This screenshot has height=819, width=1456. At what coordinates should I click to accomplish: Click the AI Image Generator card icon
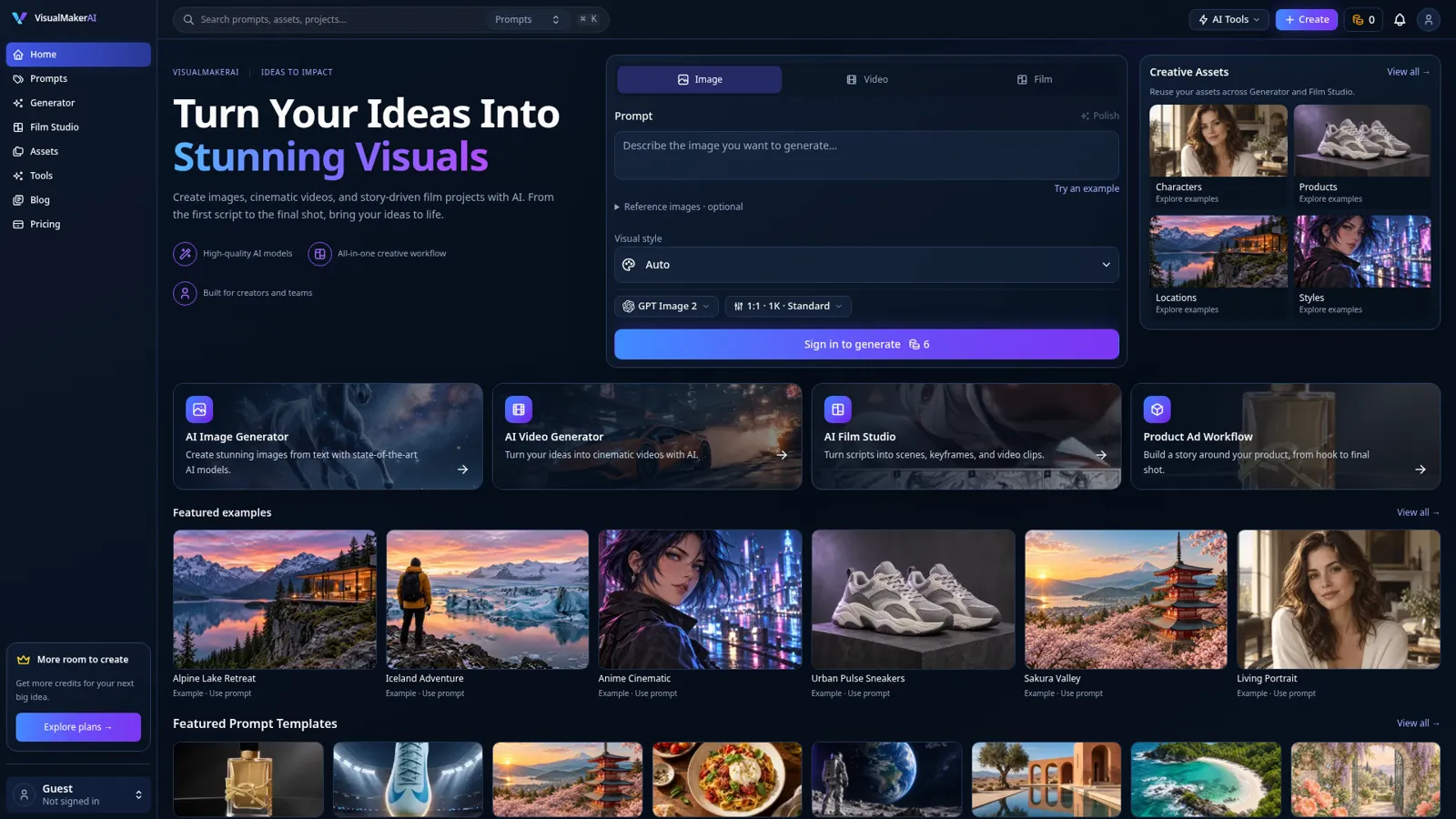(x=199, y=409)
